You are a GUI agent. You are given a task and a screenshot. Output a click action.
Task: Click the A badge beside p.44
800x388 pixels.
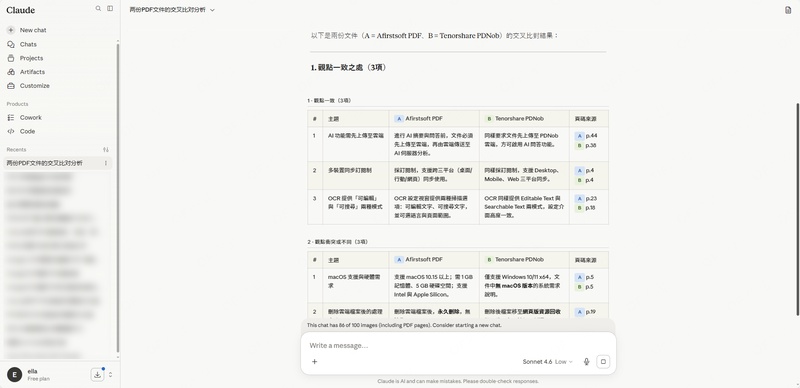[579, 136]
